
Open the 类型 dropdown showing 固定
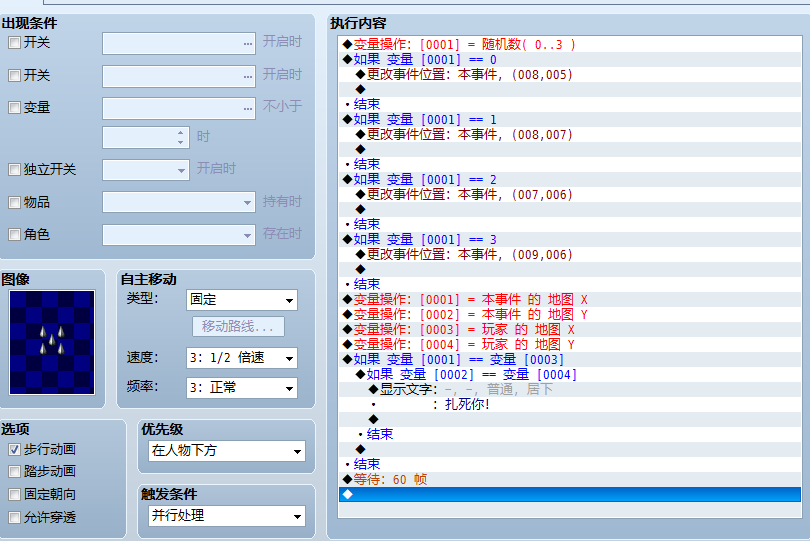coord(241,300)
